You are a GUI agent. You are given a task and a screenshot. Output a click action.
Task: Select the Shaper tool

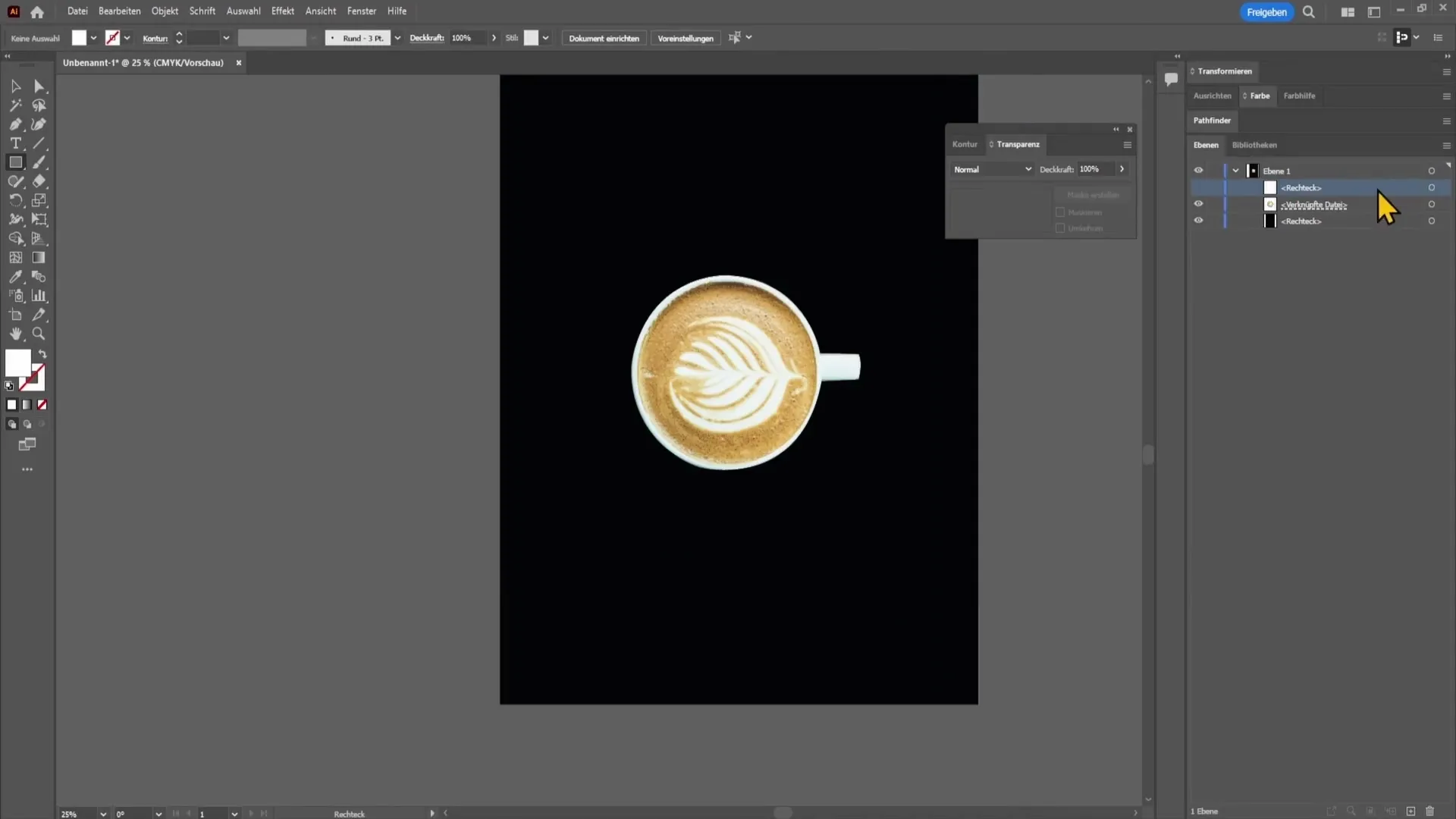(x=15, y=181)
